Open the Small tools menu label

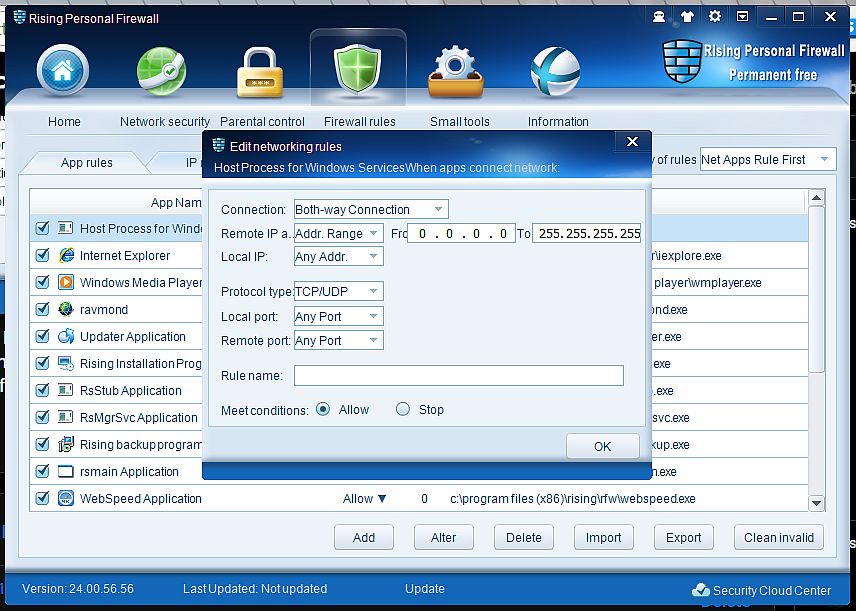point(460,121)
